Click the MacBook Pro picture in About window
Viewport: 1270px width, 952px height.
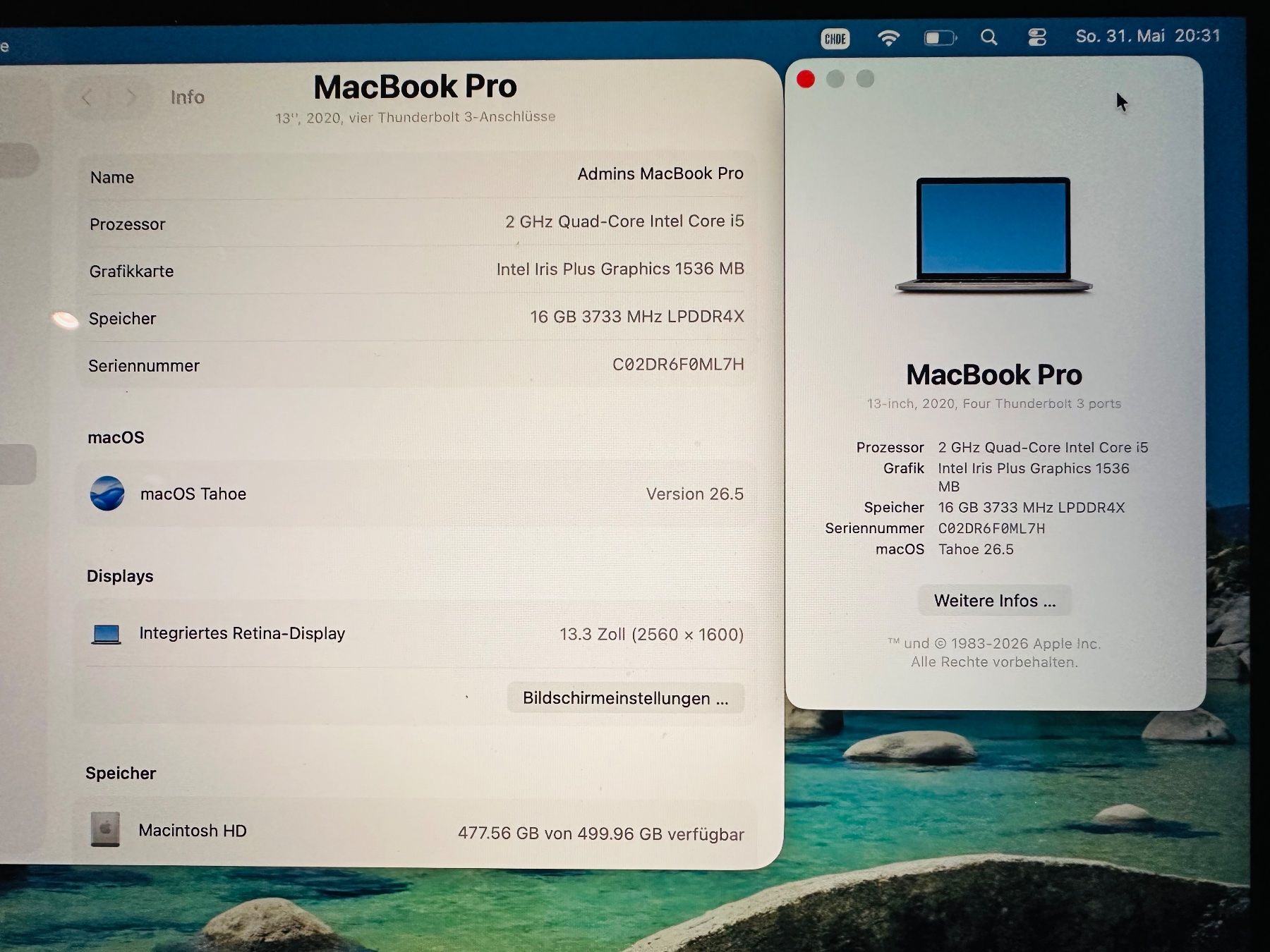(993, 236)
